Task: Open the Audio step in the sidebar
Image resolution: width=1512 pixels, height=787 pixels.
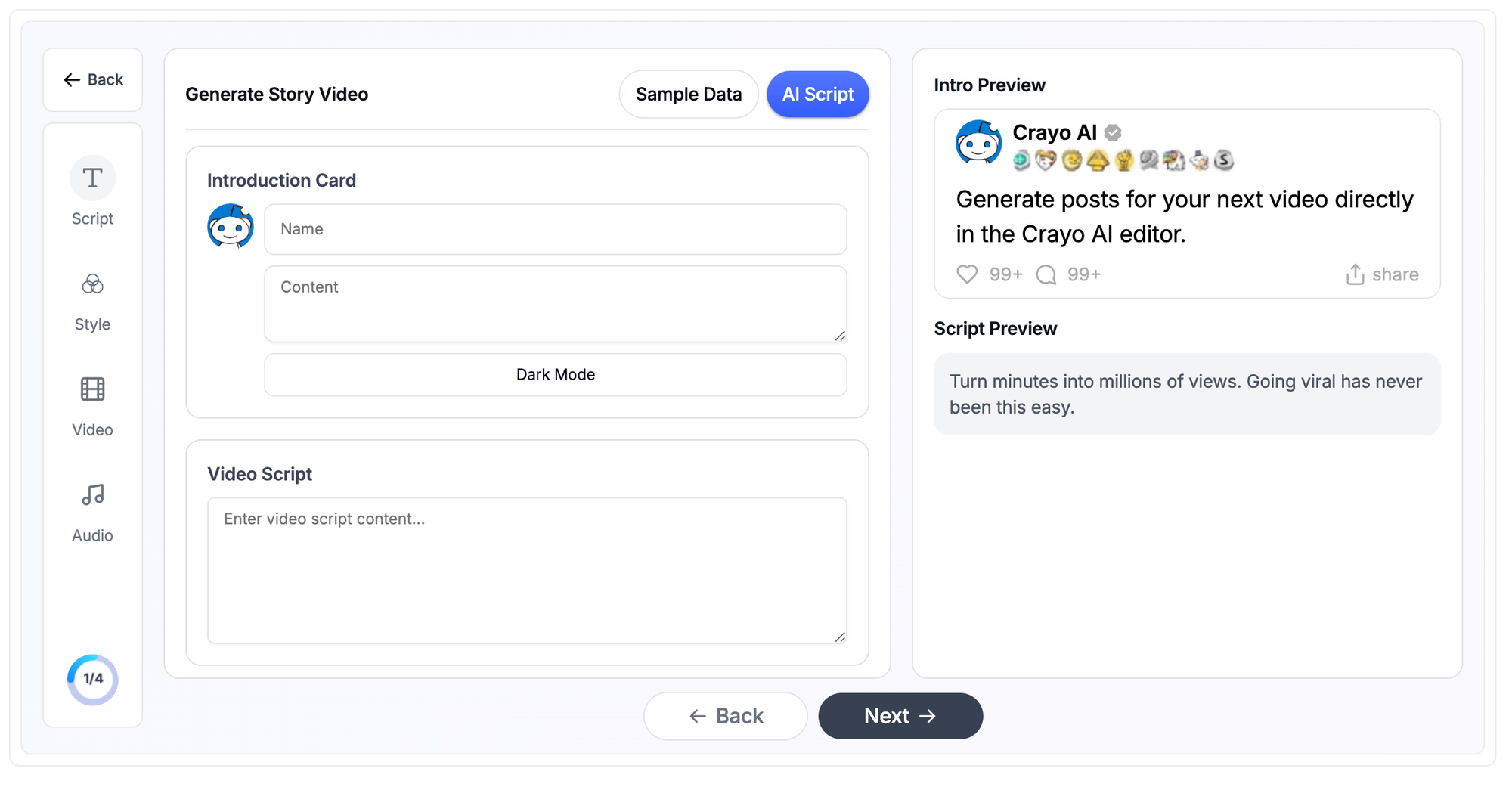Action: 92,513
